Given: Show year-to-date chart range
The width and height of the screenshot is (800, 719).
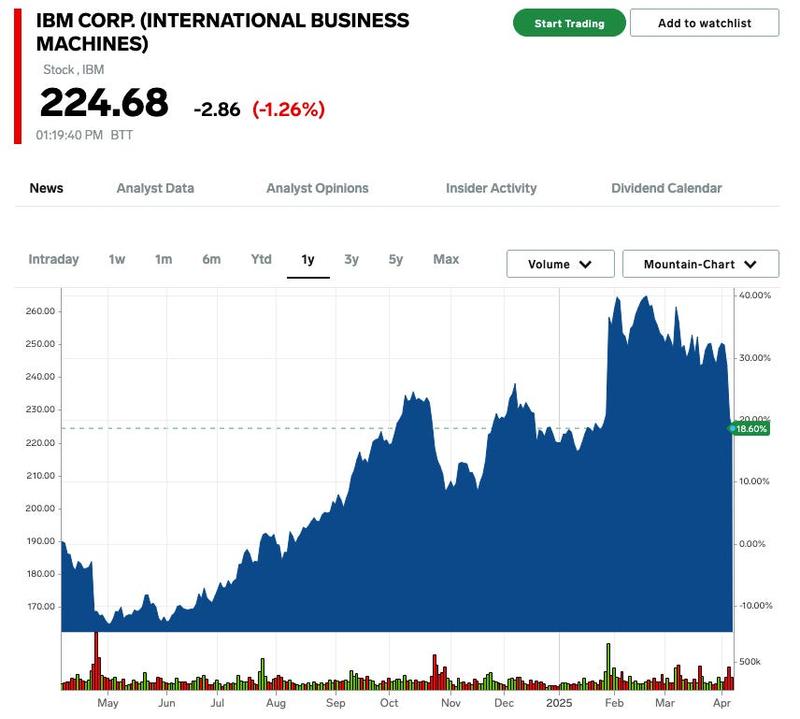Looking at the screenshot, I should tap(261, 259).
